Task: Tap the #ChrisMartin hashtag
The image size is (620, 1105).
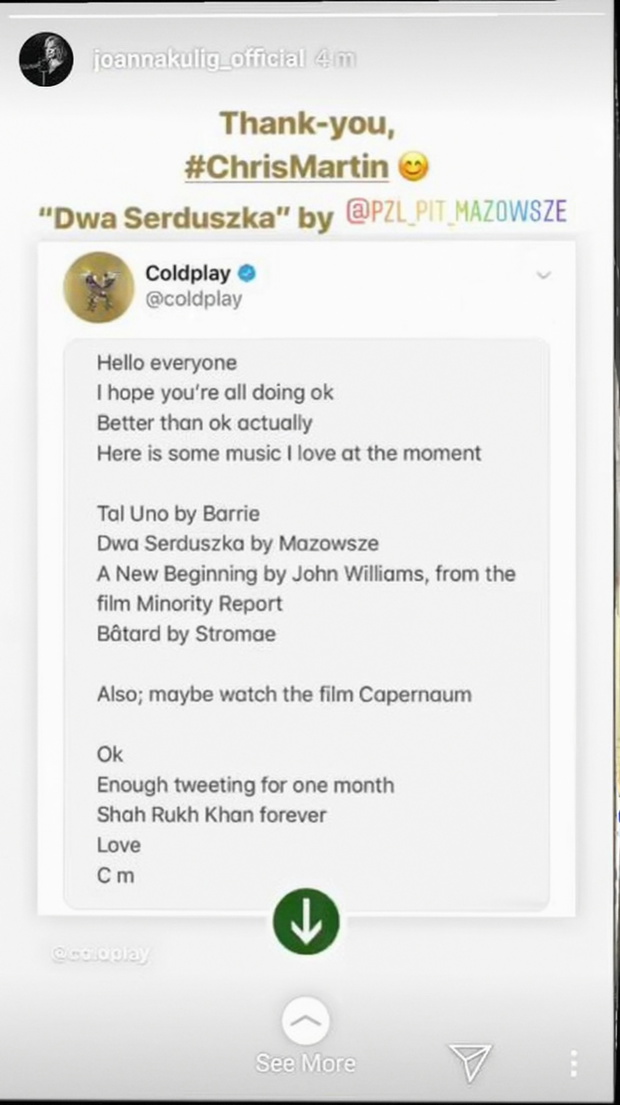Action: click(x=286, y=165)
